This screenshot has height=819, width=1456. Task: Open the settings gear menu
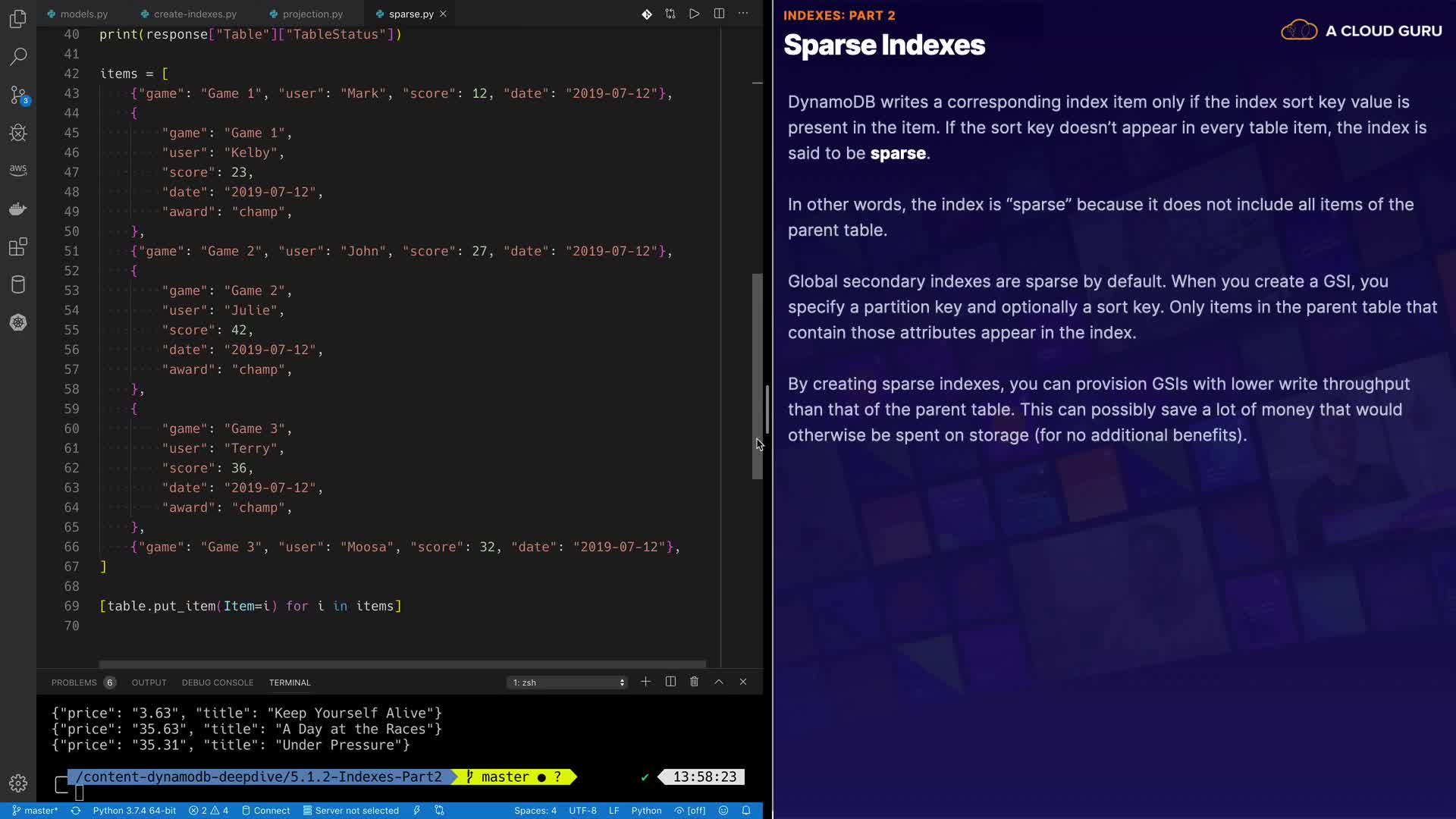coord(18,783)
